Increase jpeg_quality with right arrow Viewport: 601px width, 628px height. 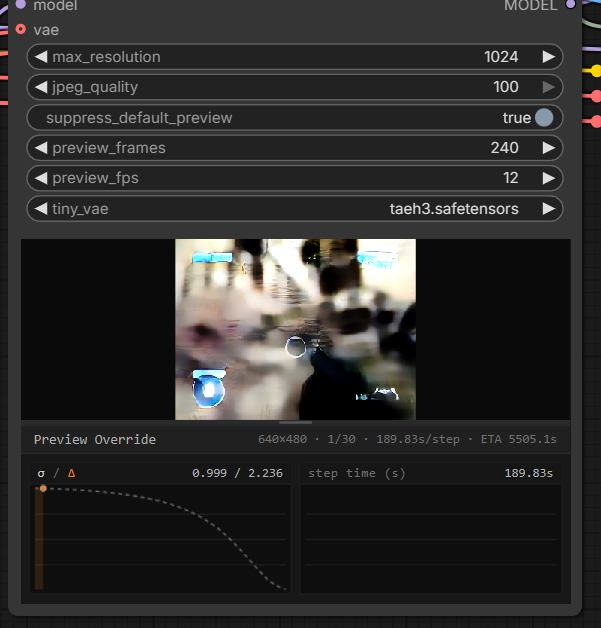click(549, 87)
